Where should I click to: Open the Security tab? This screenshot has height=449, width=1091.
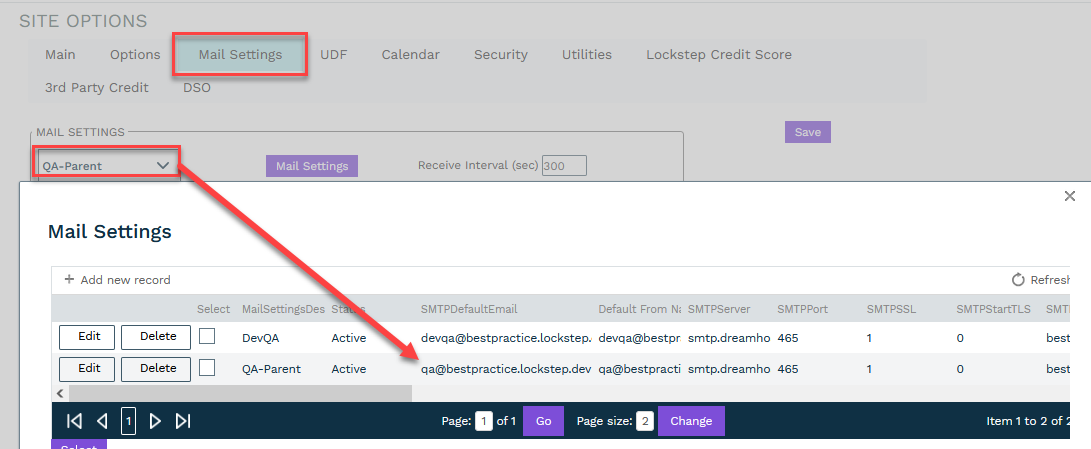[500, 55]
